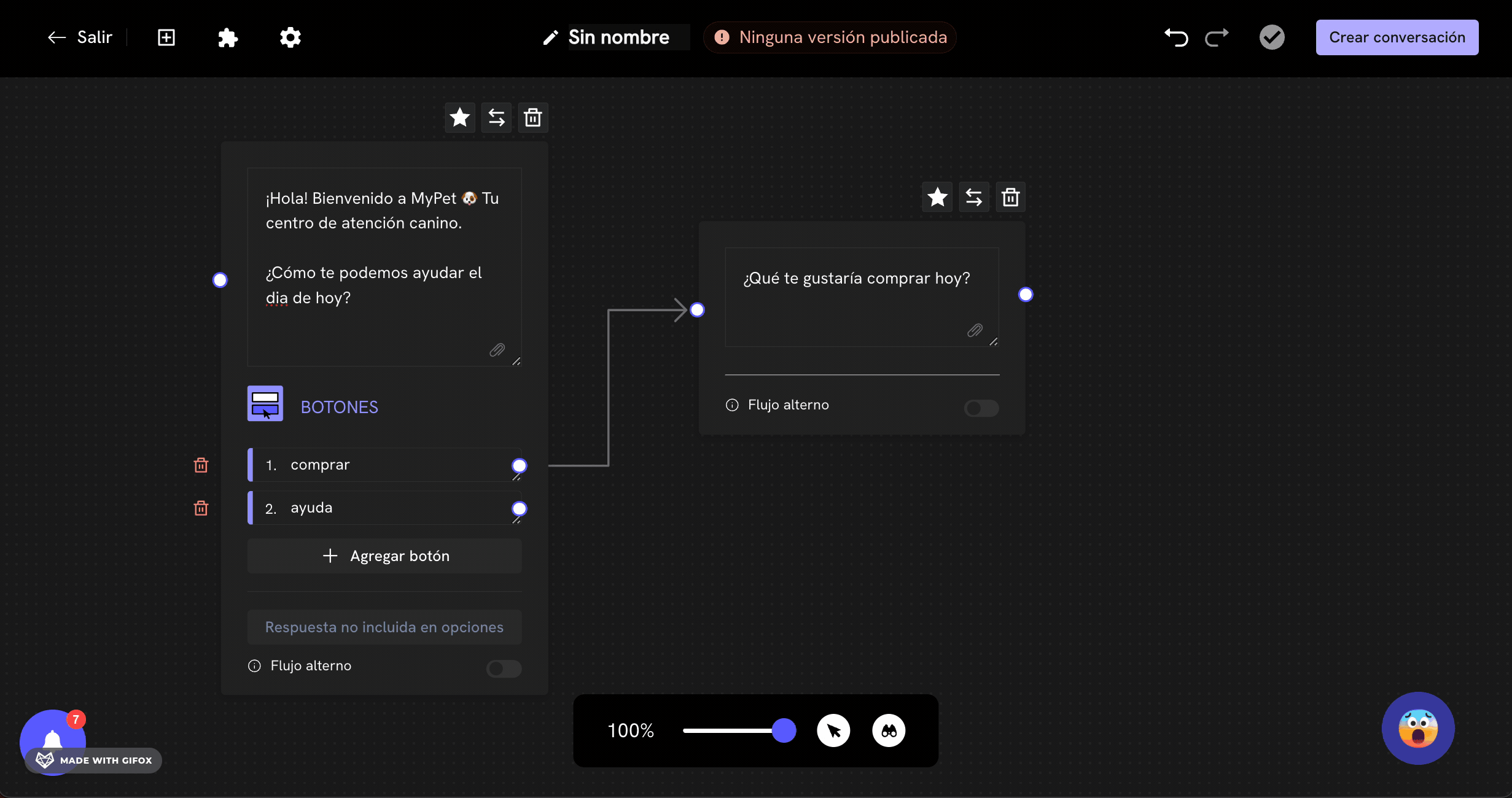Click trash icon above purchase question node
The image size is (1512, 798).
[1010, 197]
